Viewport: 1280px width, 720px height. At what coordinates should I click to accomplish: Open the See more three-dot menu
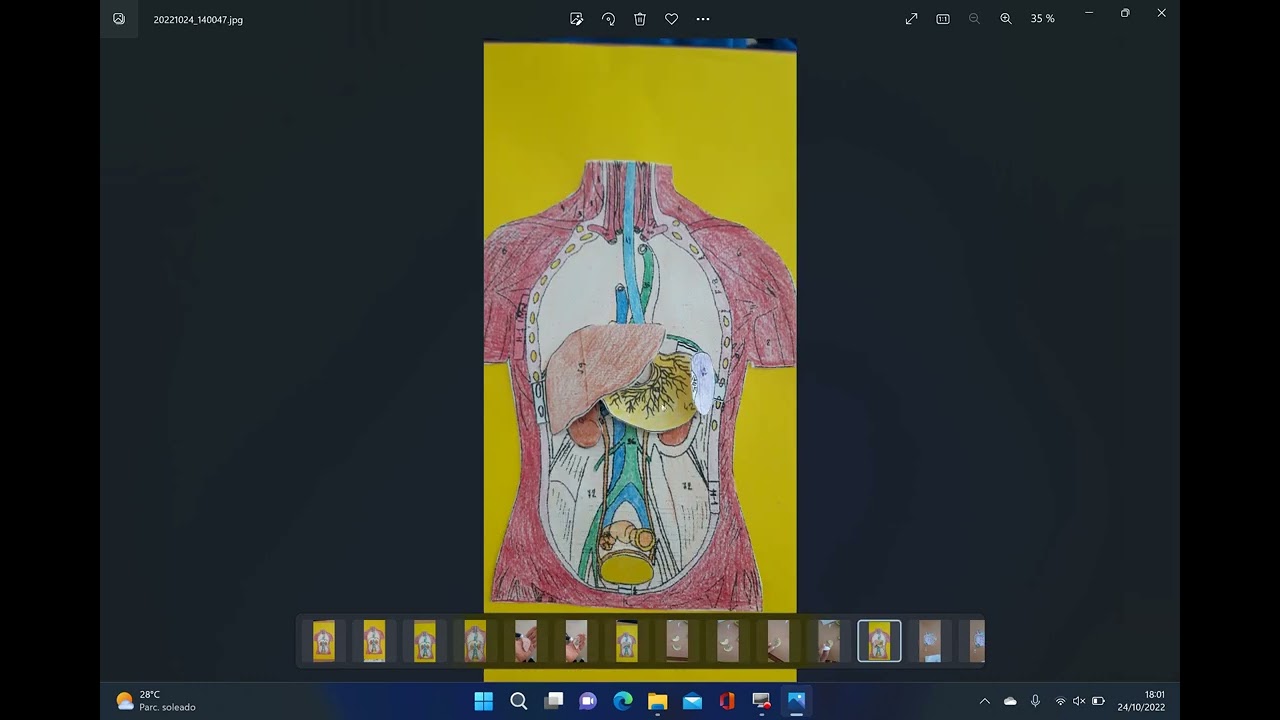tap(703, 19)
